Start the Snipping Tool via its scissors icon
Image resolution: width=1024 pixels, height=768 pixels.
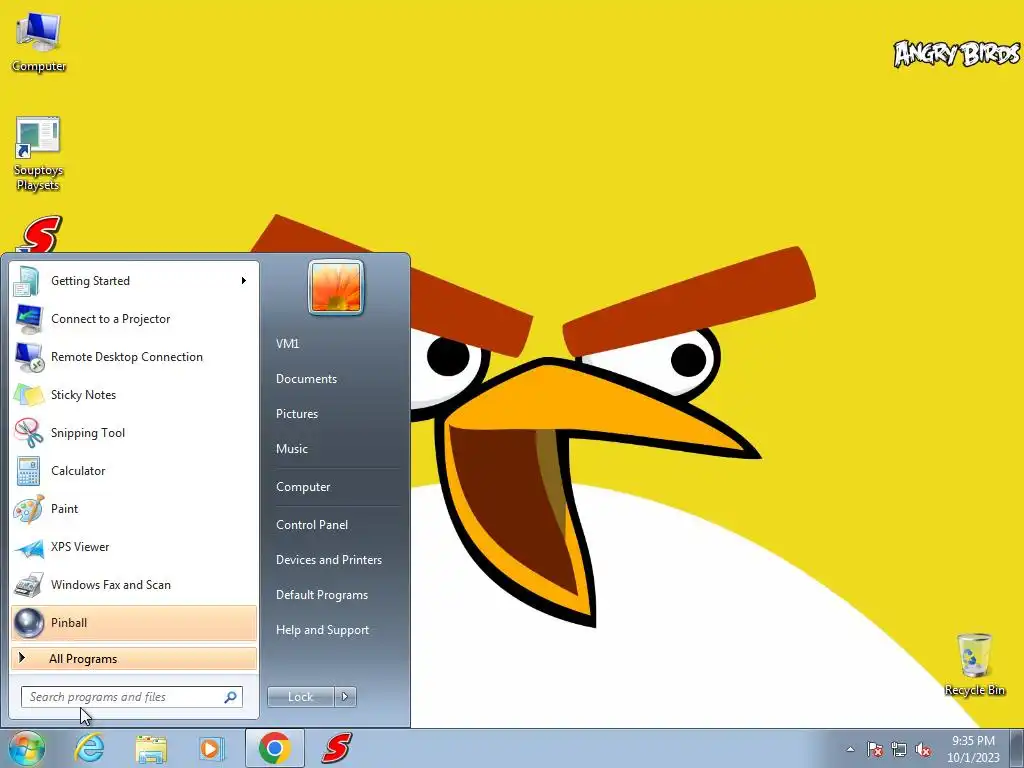point(28,432)
